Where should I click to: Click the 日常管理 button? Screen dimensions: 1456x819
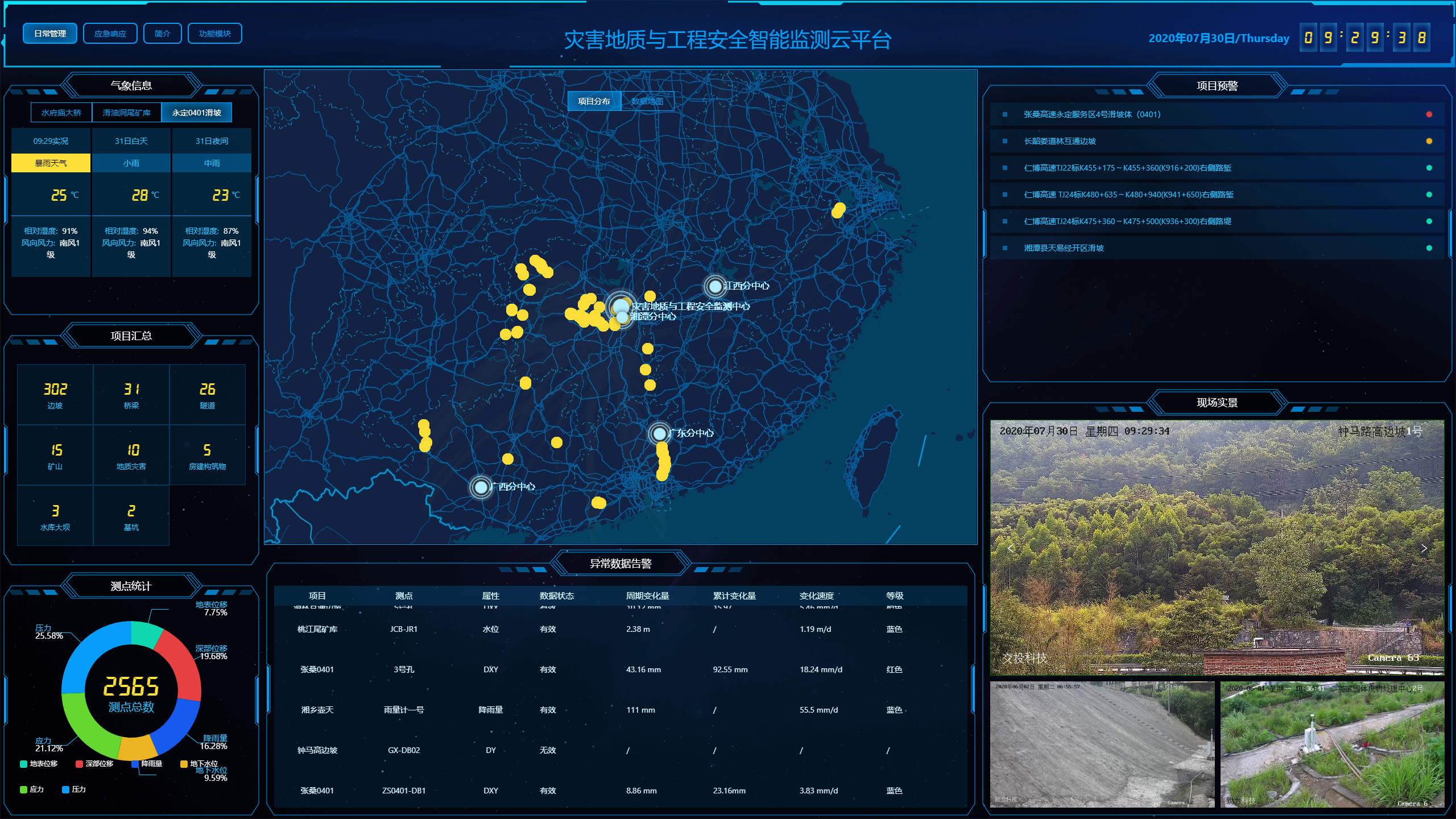coord(49,33)
